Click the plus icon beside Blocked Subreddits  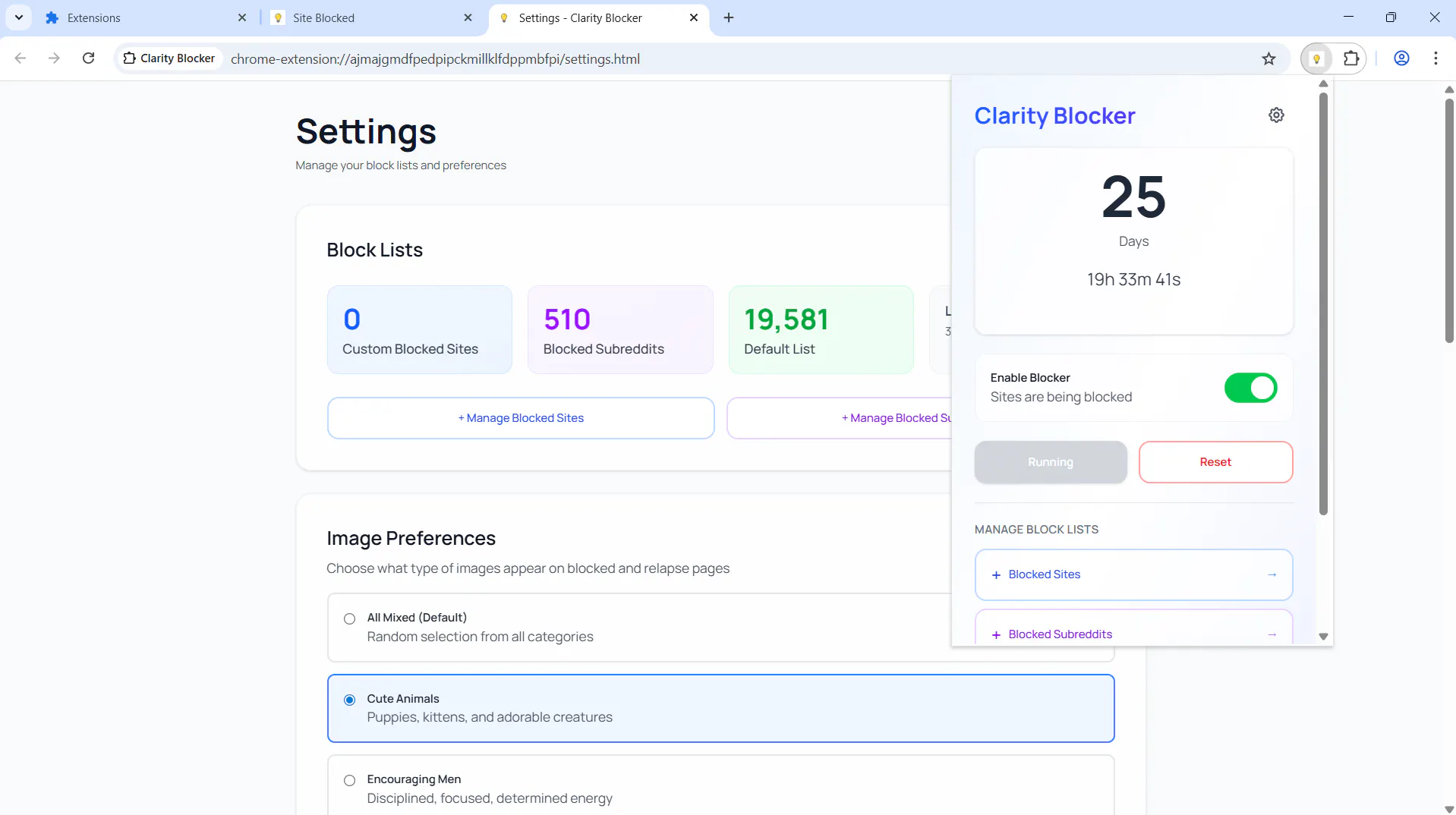pyautogui.click(x=996, y=635)
